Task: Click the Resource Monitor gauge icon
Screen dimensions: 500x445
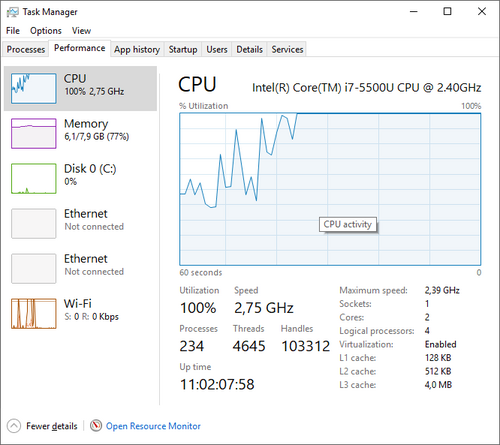Action: pyautogui.click(x=96, y=426)
